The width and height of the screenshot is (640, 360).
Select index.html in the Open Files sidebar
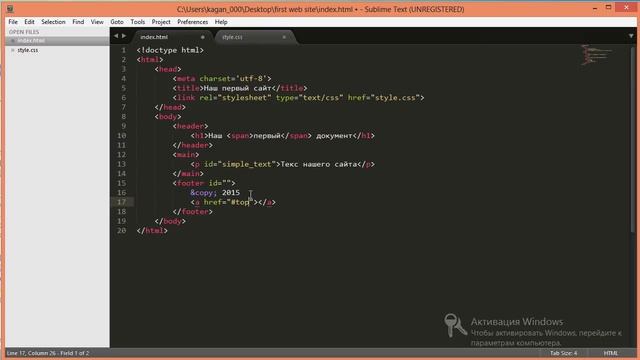57,40
